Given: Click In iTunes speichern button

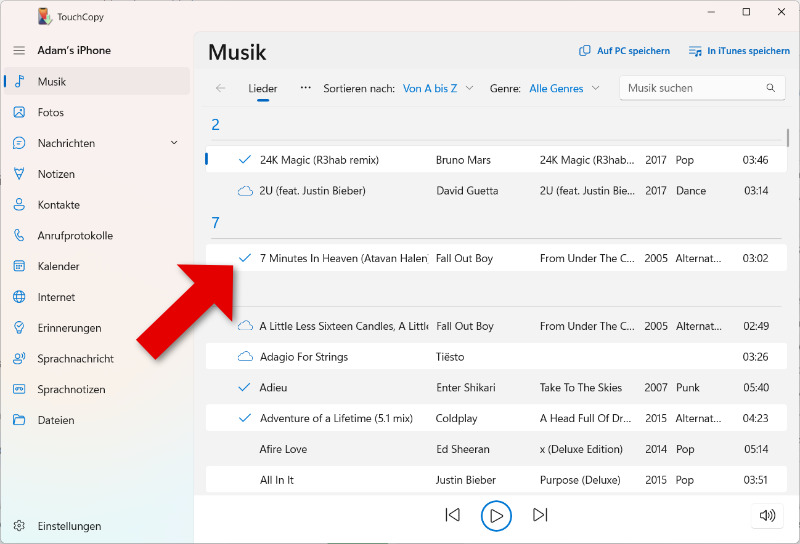Looking at the screenshot, I should click(739, 51).
